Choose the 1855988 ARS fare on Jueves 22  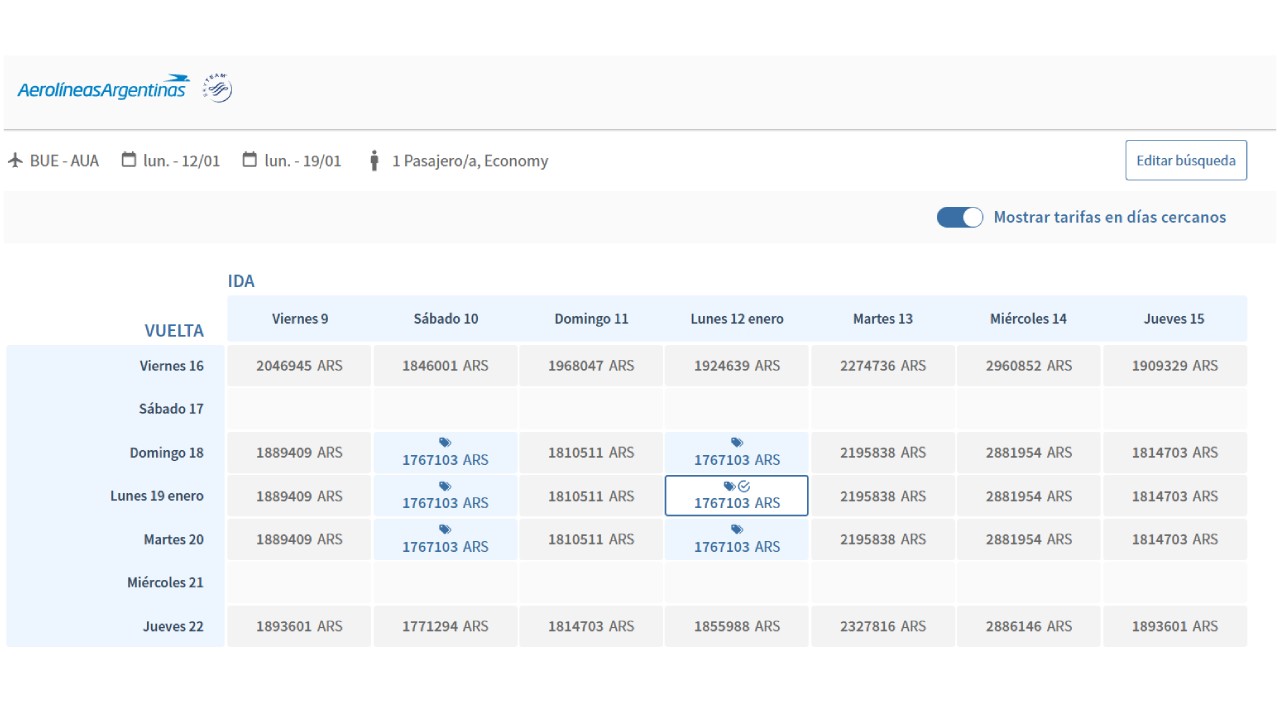[x=737, y=626]
